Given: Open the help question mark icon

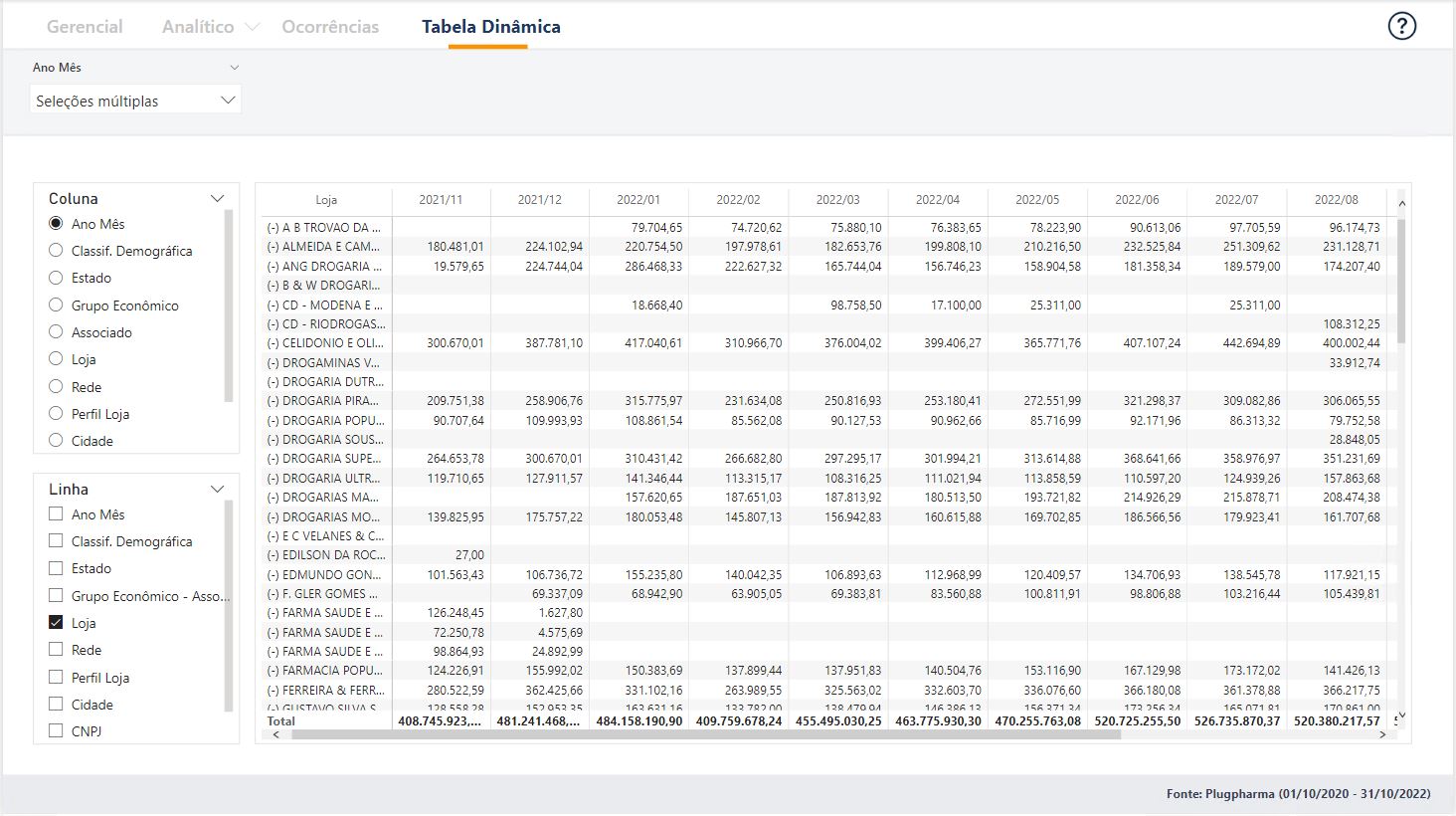Looking at the screenshot, I should coord(1401,26).
